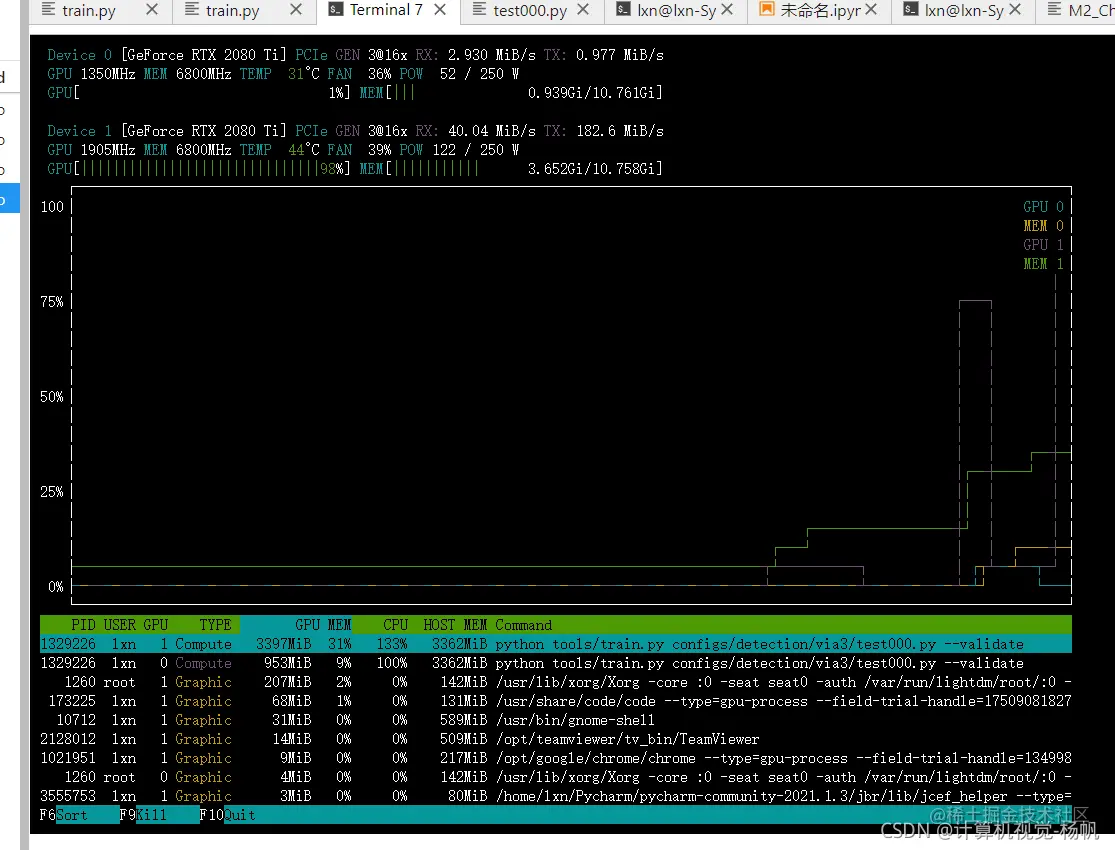1115x850 pixels.
Task: Click the 44°C temperature reading
Action: pyautogui.click(x=304, y=150)
